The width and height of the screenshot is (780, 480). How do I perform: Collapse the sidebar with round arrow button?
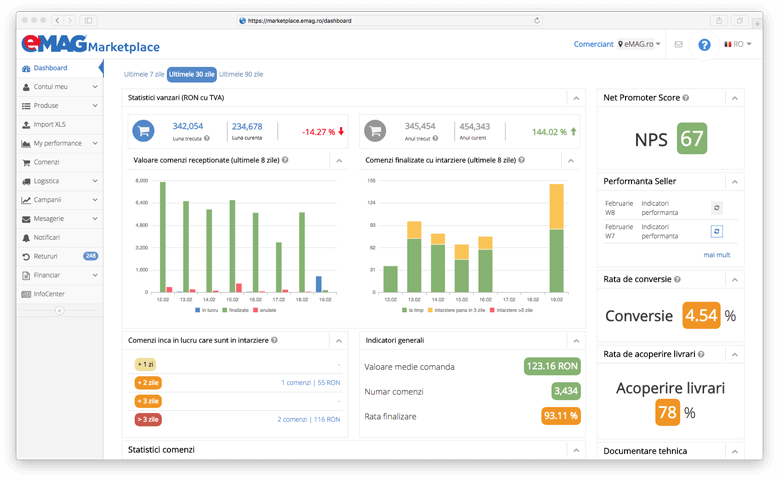[59, 310]
